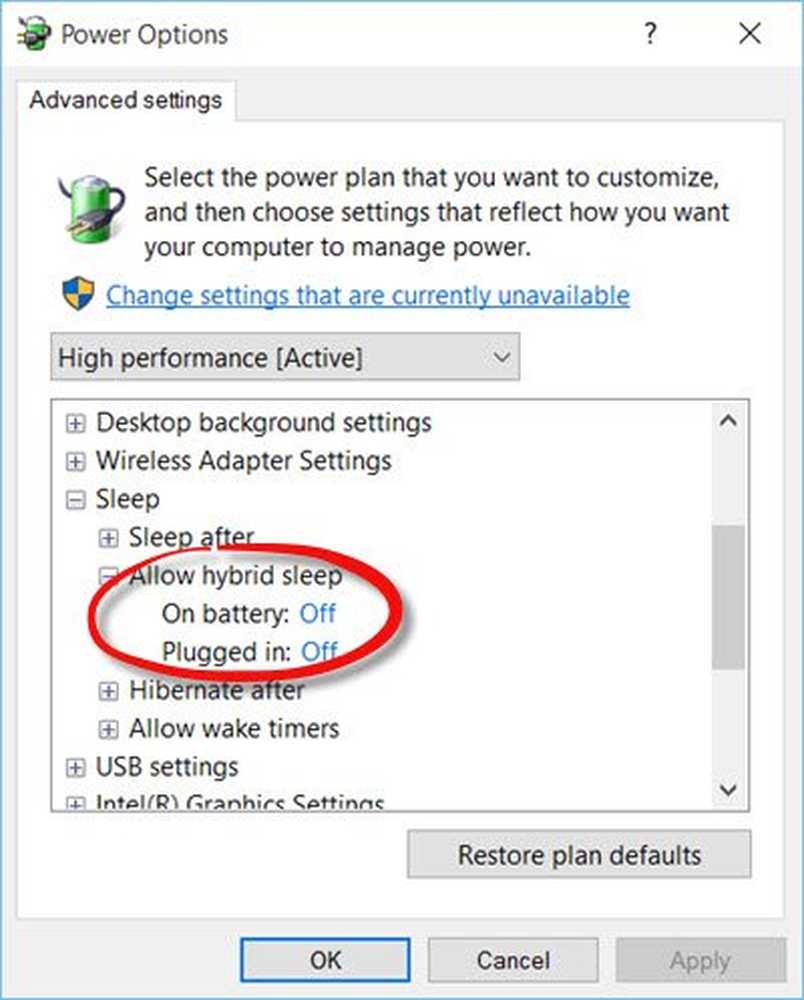Expand the Hibernate after item

pyautogui.click(x=109, y=690)
